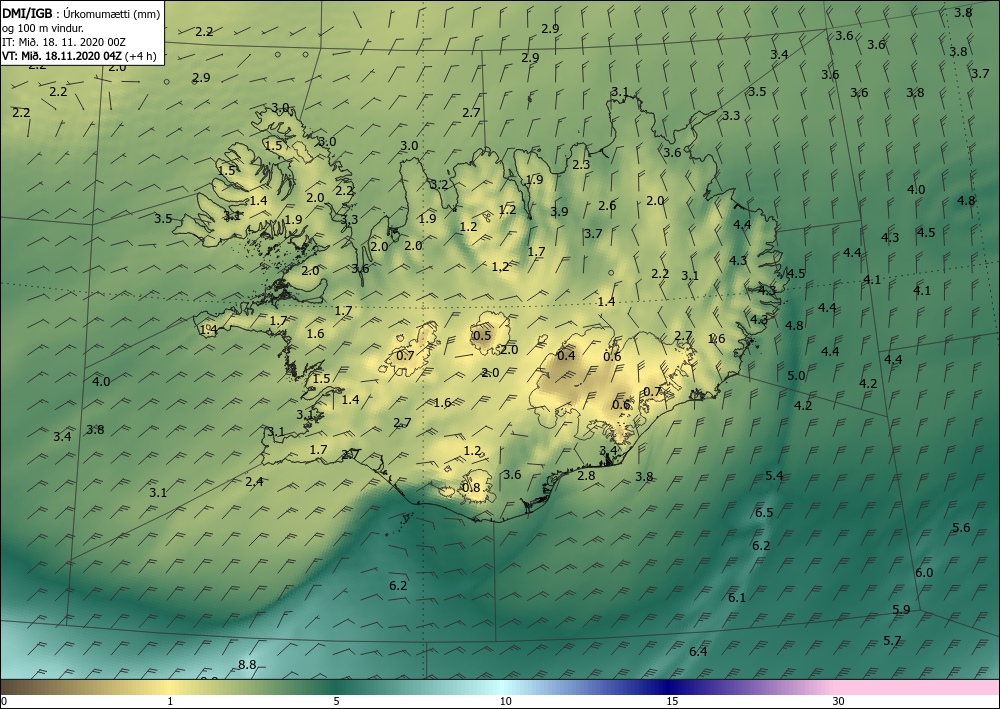Click the color scale label '5'
1000x709 pixels.
[x=336, y=701]
